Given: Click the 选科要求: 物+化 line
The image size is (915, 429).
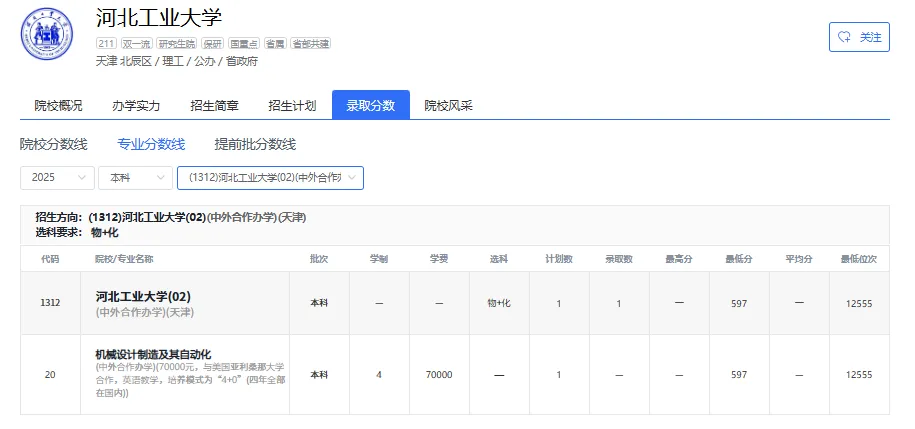Looking at the screenshot, I should point(77,232).
